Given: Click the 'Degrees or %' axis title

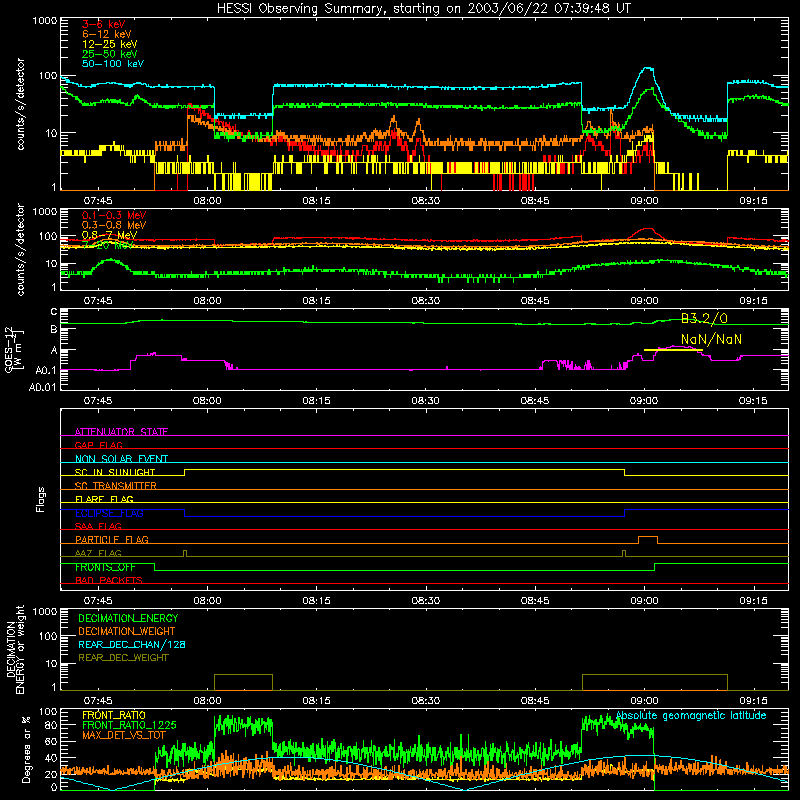Looking at the screenshot, I should [26, 749].
